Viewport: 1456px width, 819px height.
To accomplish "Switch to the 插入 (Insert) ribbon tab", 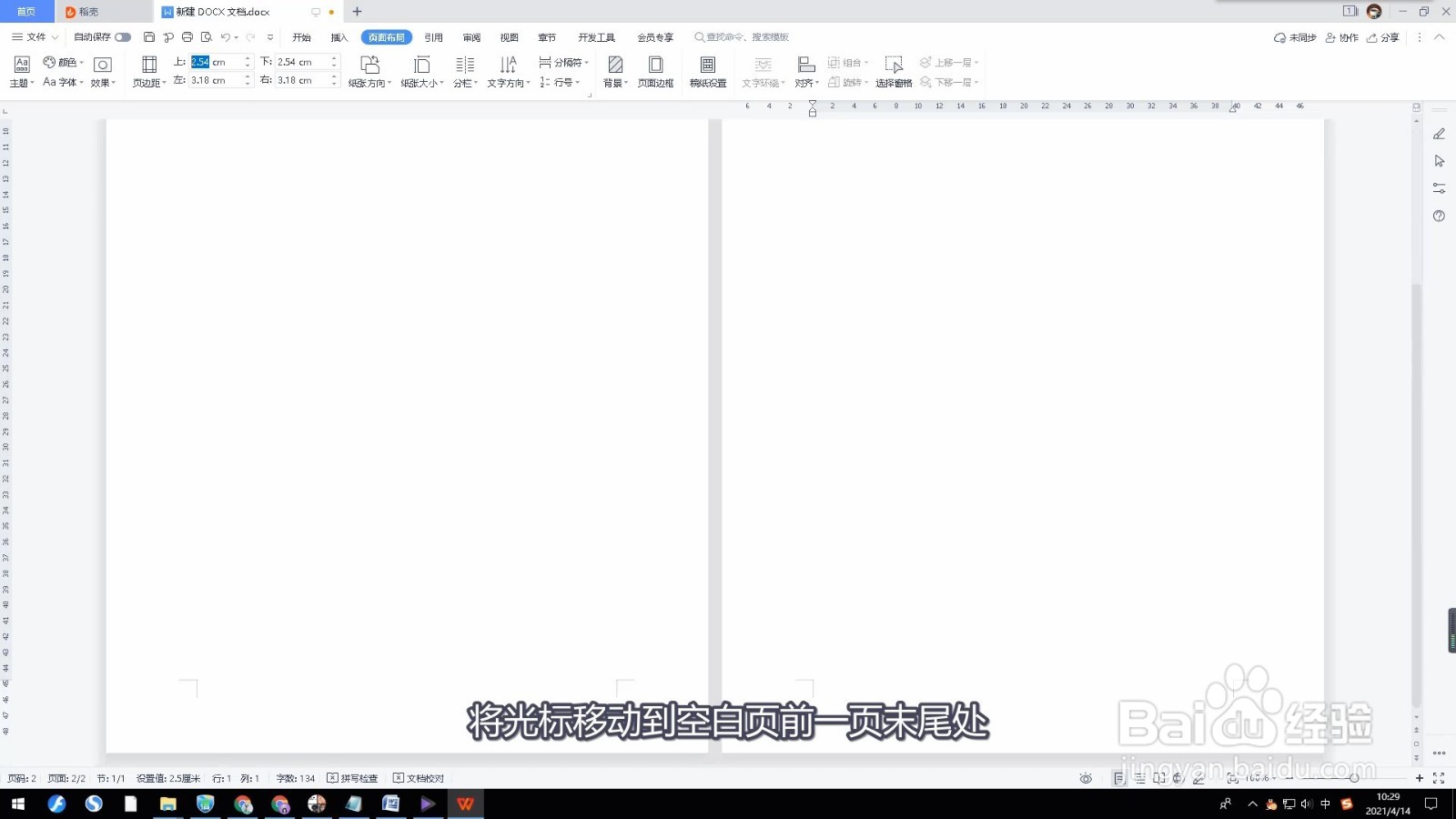I will [339, 36].
